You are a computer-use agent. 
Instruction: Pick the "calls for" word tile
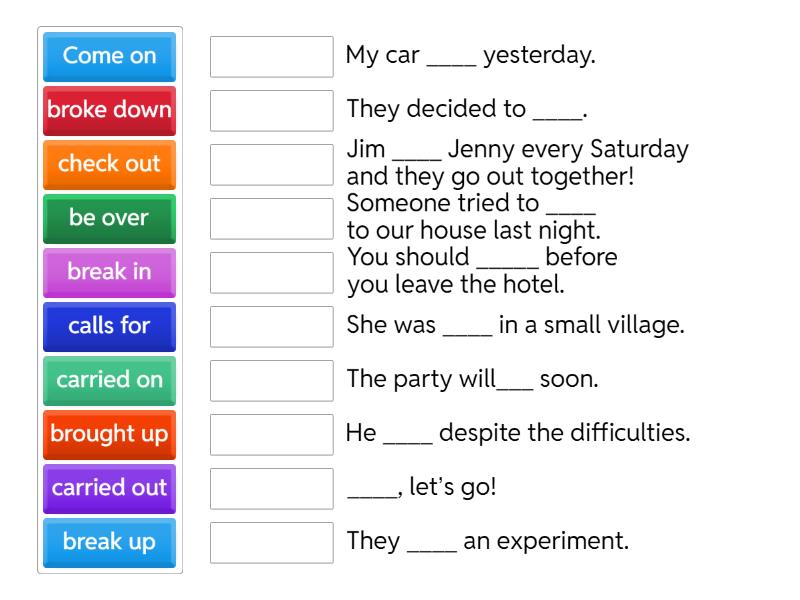point(108,327)
